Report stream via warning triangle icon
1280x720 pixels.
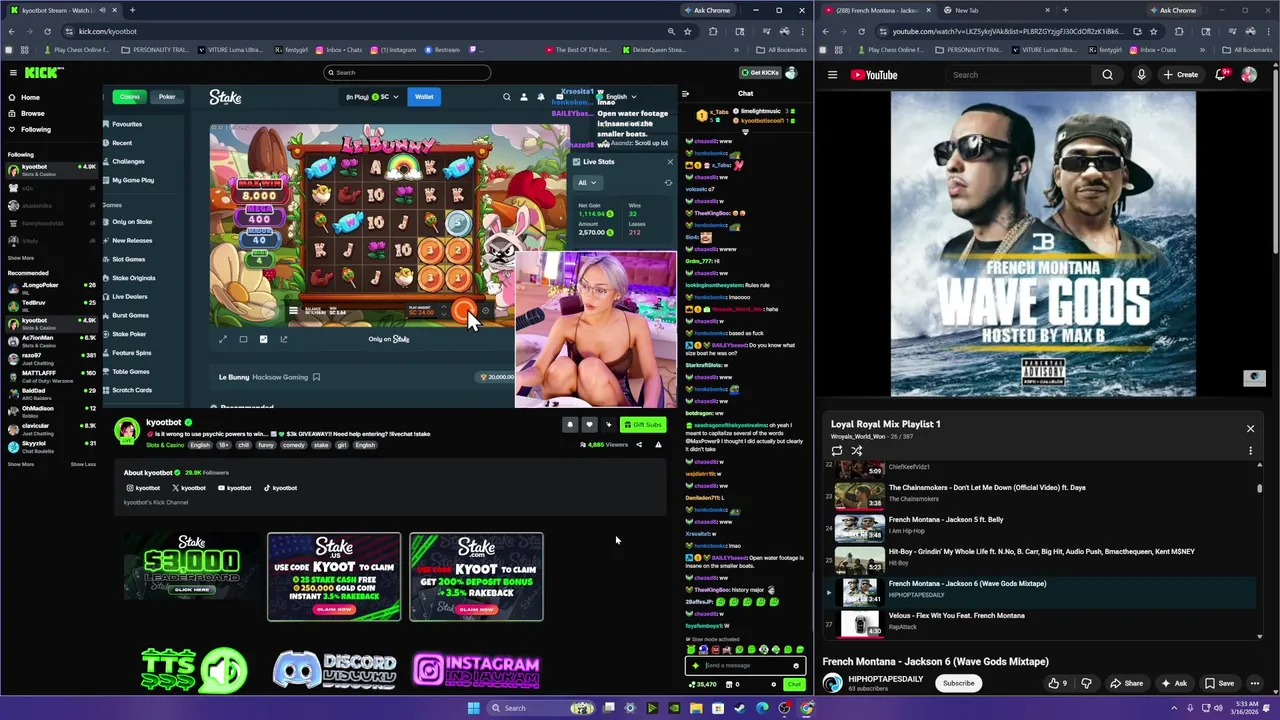tap(658, 445)
